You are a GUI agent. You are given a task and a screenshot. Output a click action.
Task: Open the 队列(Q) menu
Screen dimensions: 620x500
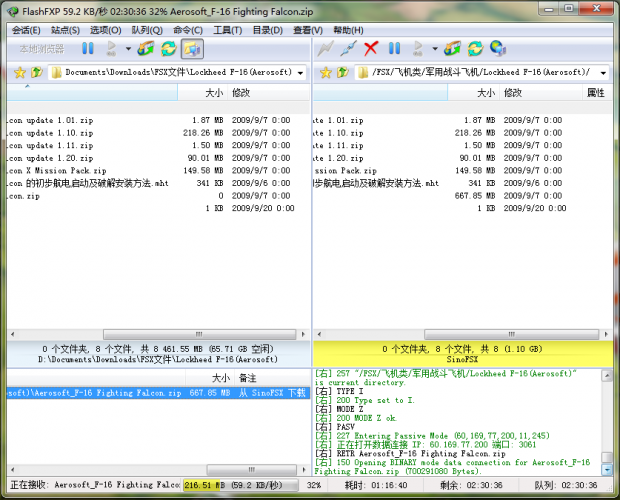tap(148, 30)
